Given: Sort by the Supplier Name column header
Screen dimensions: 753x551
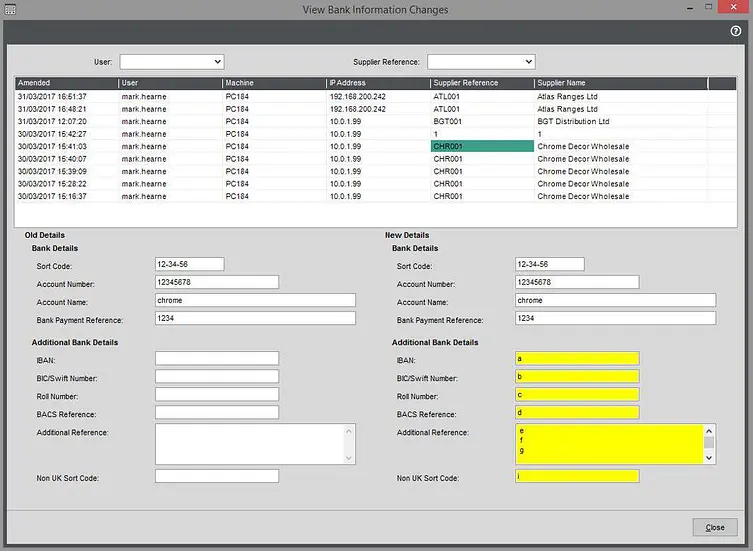Looking at the screenshot, I should (x=621, y=83).
